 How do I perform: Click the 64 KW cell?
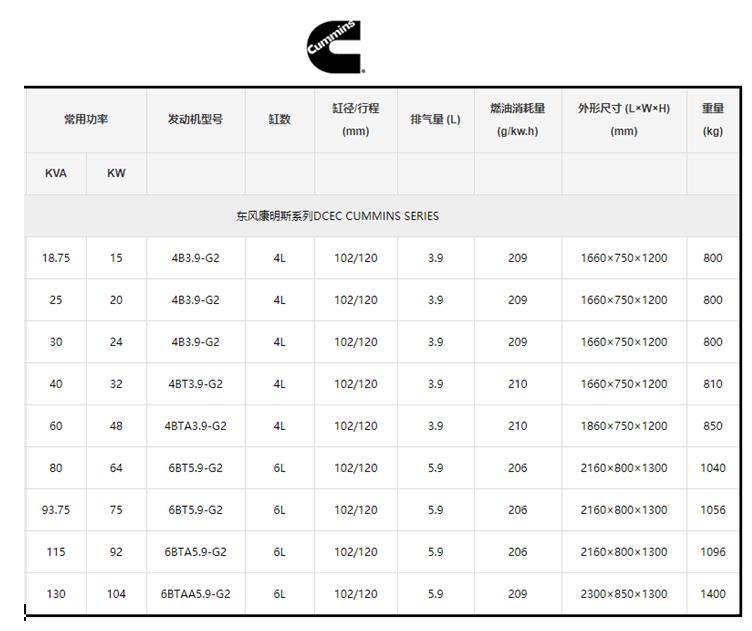point(116,468)
